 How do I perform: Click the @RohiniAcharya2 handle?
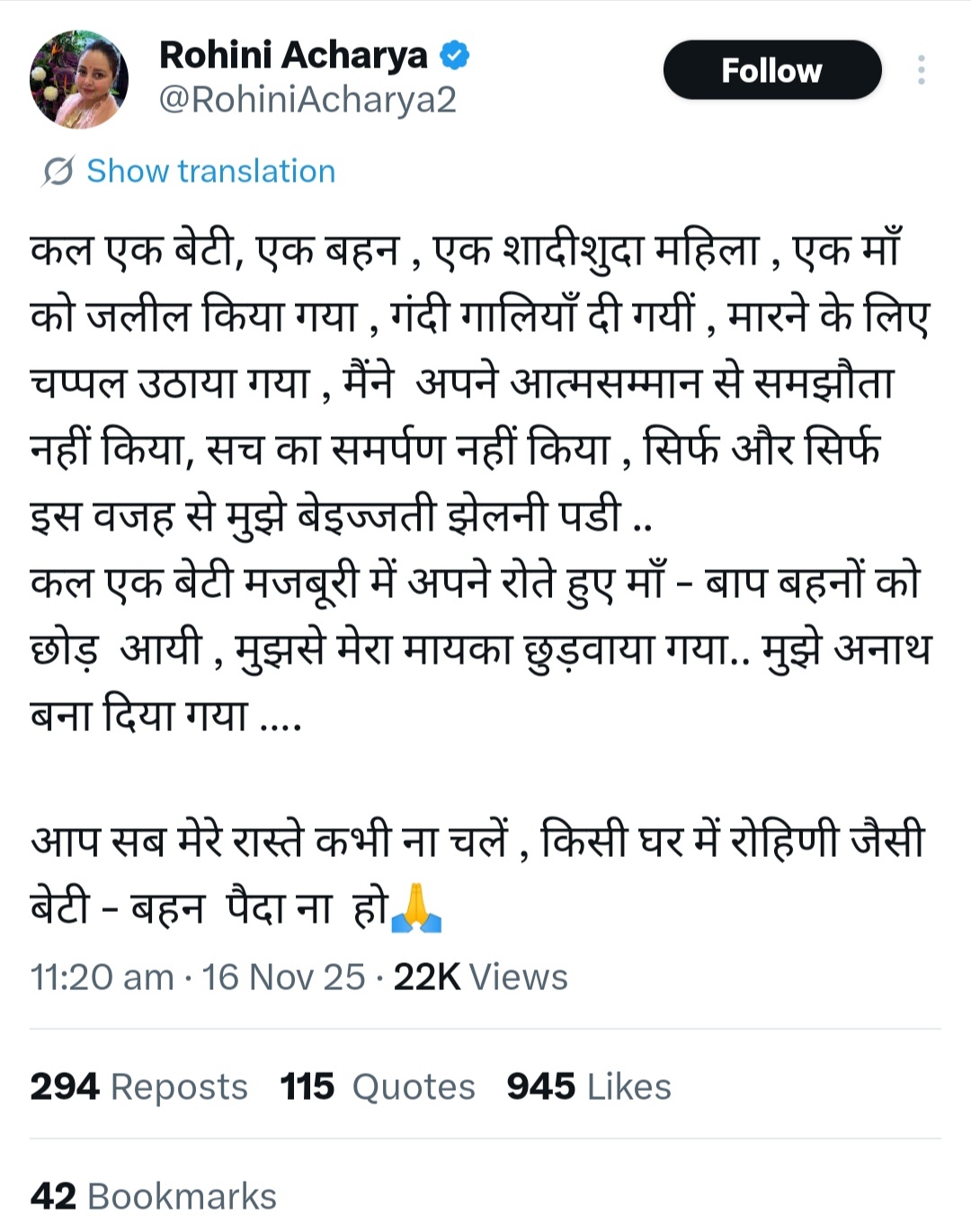[307, 100]
